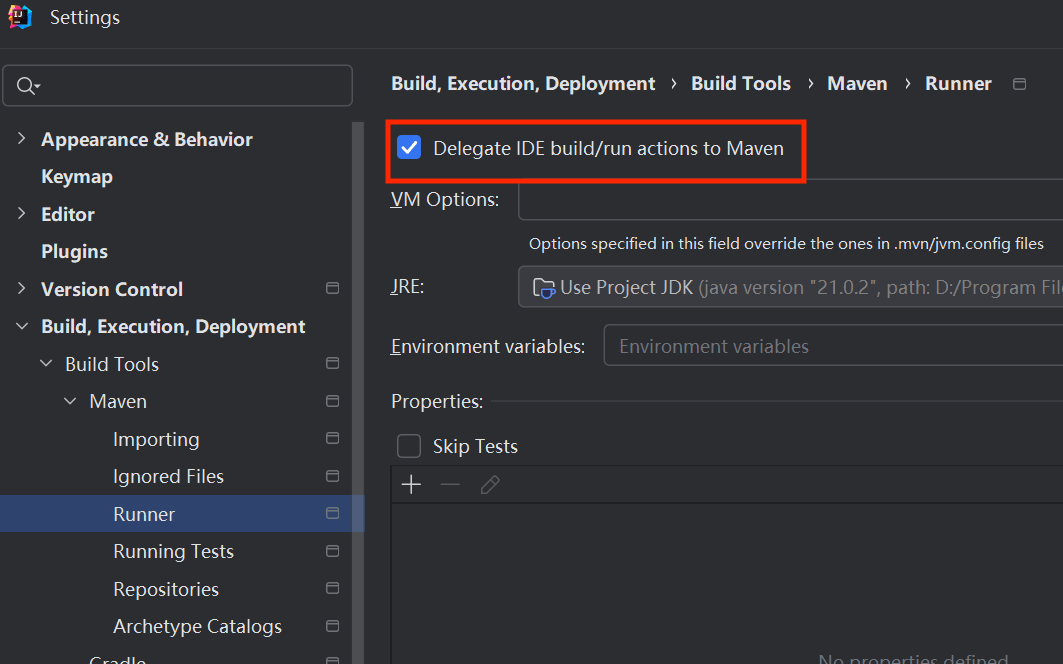The width and height of the screenshot is (1063, 664).
Task: Open Build Tools via the breadcrumb
Action: pos(740,84)
